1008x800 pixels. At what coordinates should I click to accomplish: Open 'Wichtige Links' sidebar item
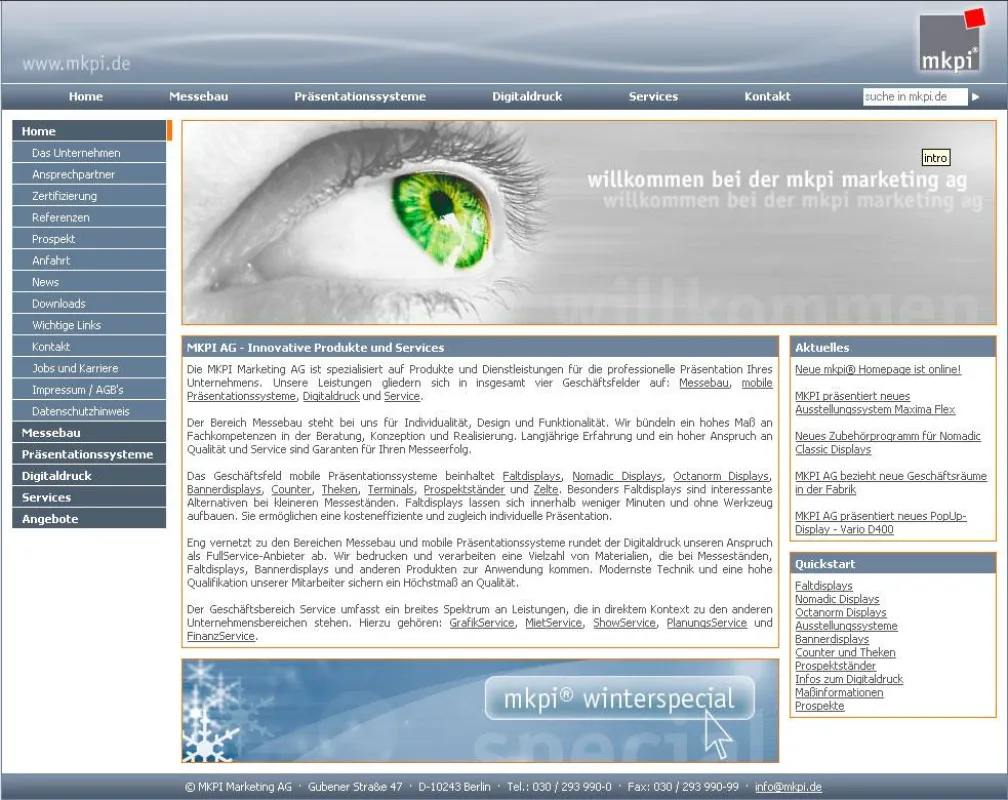tap(89, 325)
